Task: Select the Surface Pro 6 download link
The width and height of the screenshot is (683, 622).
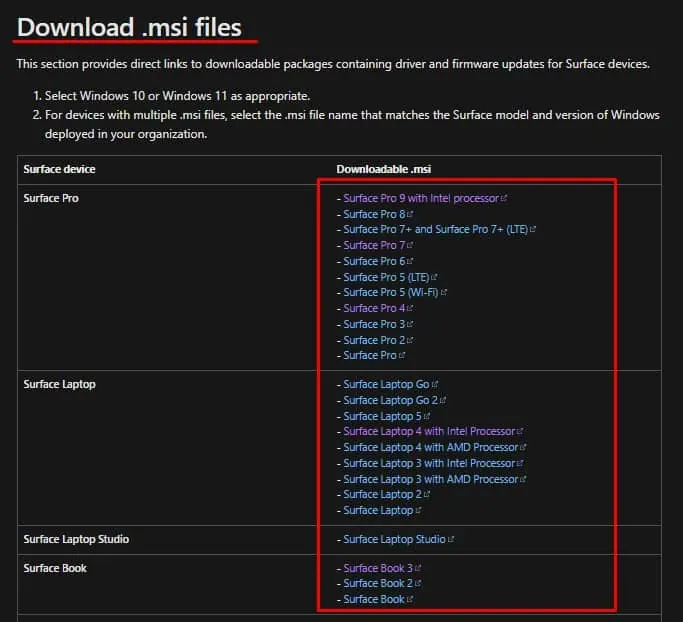Action: [x=374, y=261]
